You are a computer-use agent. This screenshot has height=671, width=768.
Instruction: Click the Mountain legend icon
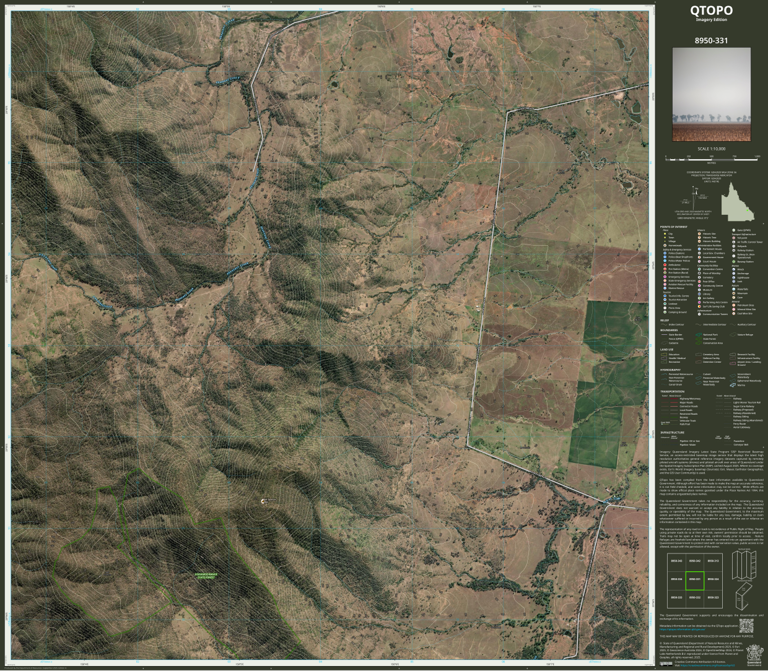coord(734,293)
